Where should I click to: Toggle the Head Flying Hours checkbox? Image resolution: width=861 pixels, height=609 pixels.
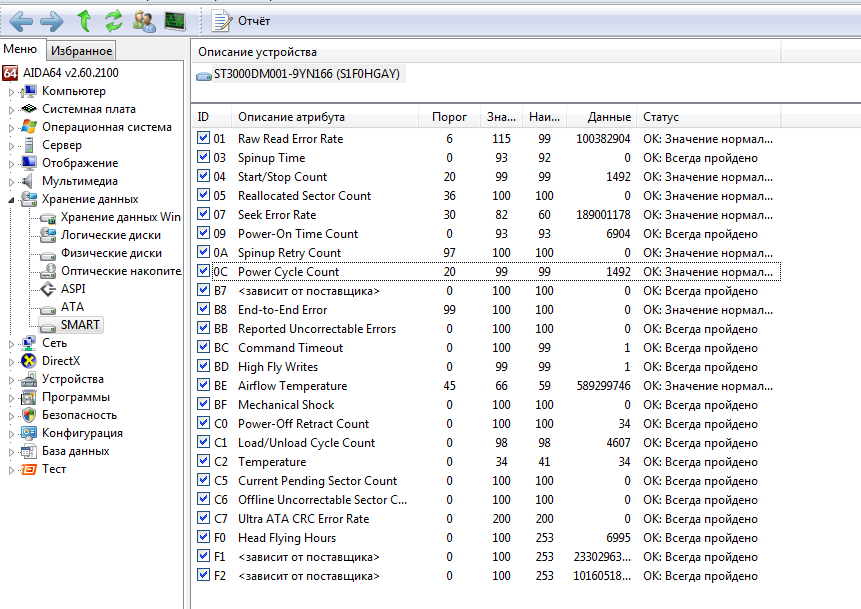click(x=204, y=538)
